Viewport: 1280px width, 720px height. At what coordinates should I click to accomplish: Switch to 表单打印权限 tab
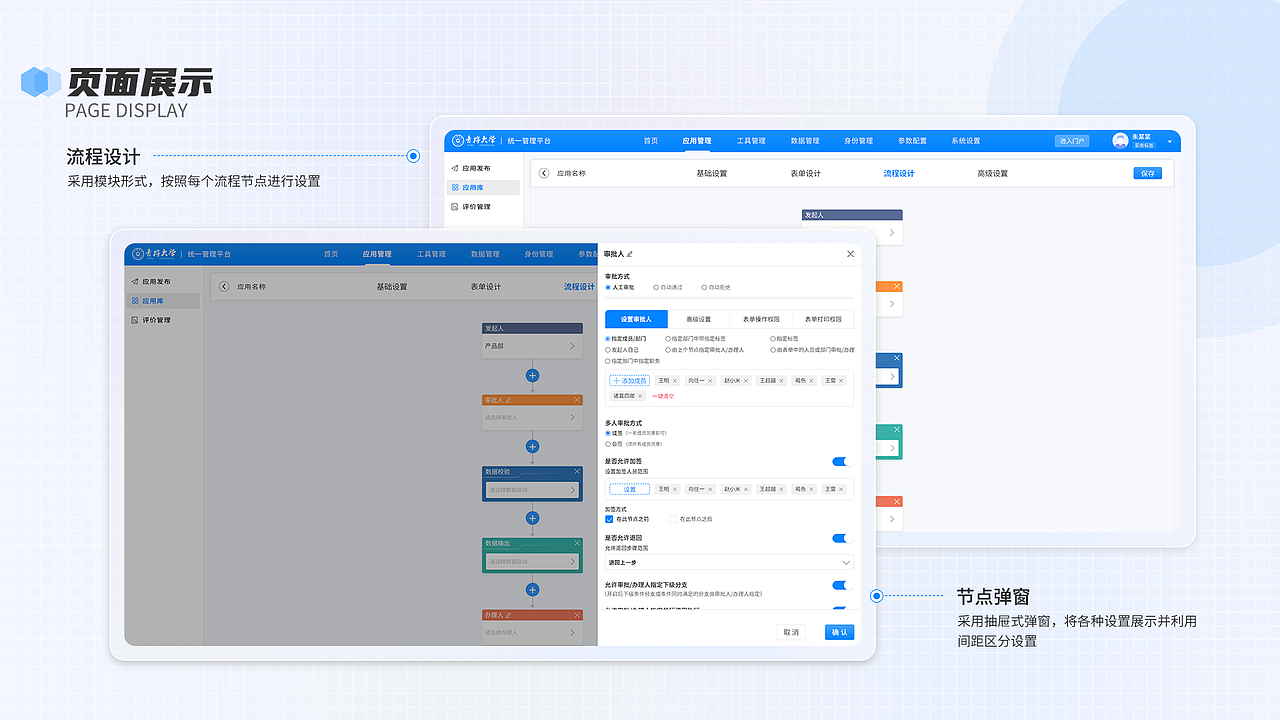point(823,319)
